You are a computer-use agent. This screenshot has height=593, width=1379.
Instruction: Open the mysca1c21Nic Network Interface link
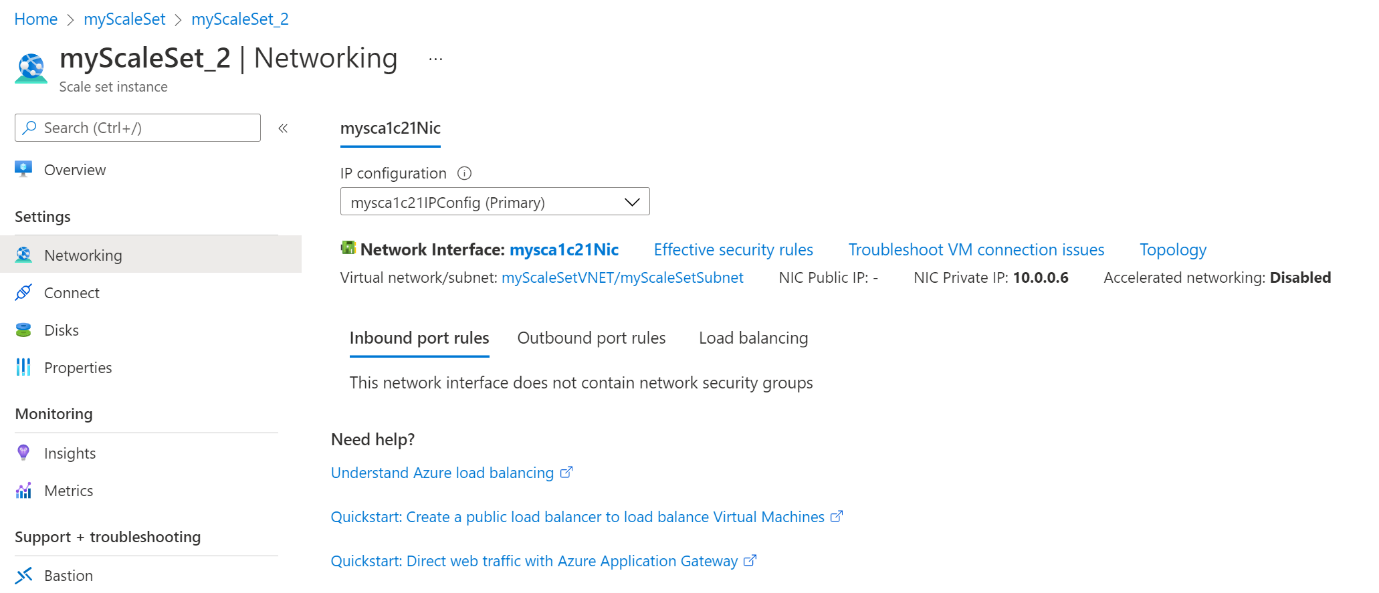coord(564,250)
